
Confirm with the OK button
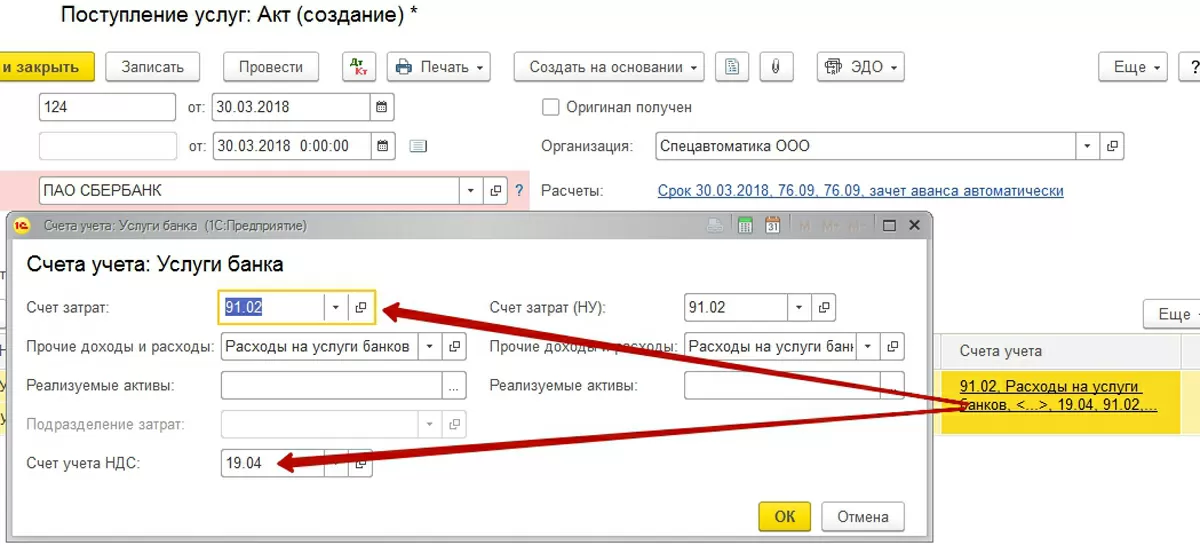point(785,517)
